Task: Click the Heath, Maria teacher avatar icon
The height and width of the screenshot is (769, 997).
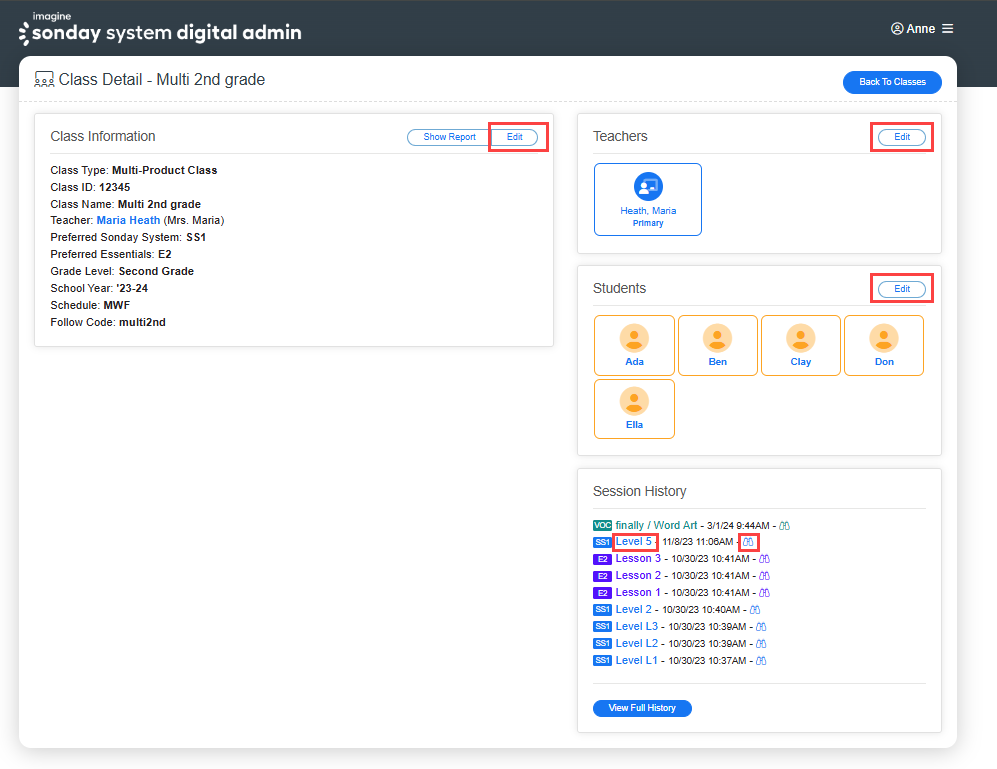Action: click(x=648, y=186)
